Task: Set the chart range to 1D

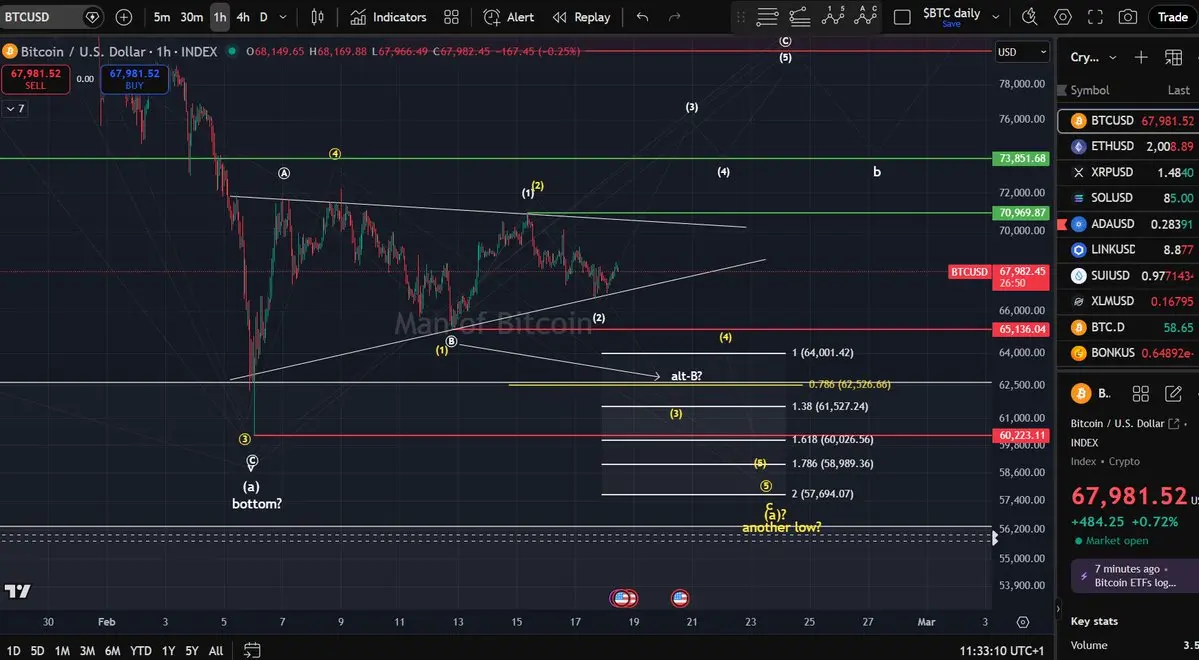Action: [14, 651]
